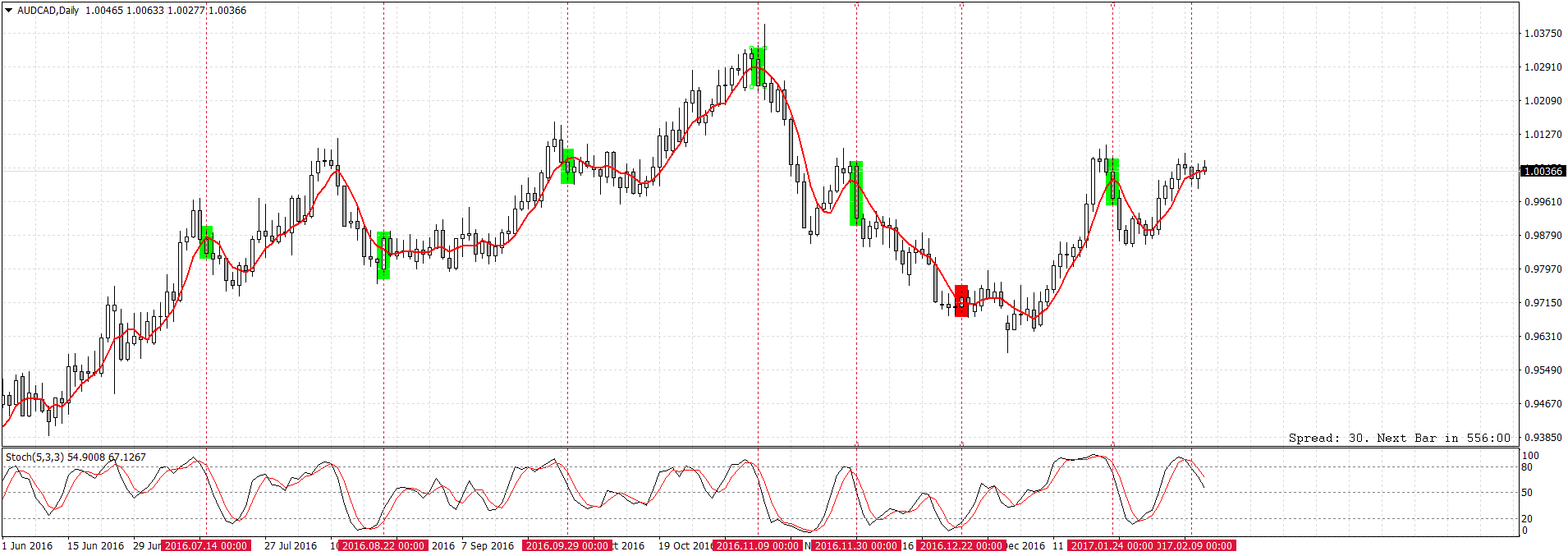Select the red signal box above 2016.12.22
This screenshot has height=556, width=1568.
(x=961, y=301)
